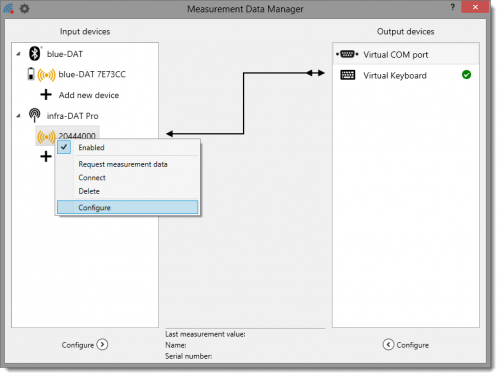This screenshot has height=377, width=500.
Task: Click the Last measurement value label
Action: pos(205,334)
